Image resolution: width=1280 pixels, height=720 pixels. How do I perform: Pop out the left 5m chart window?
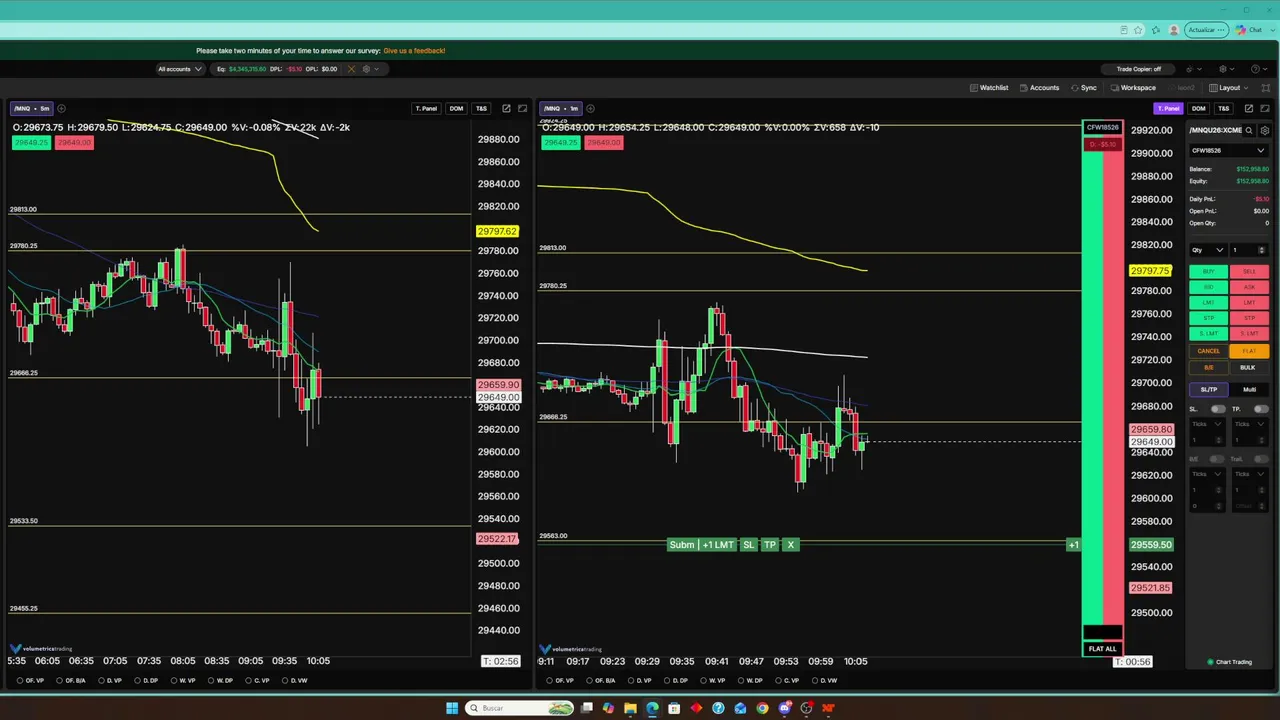(x=506, y=108)
